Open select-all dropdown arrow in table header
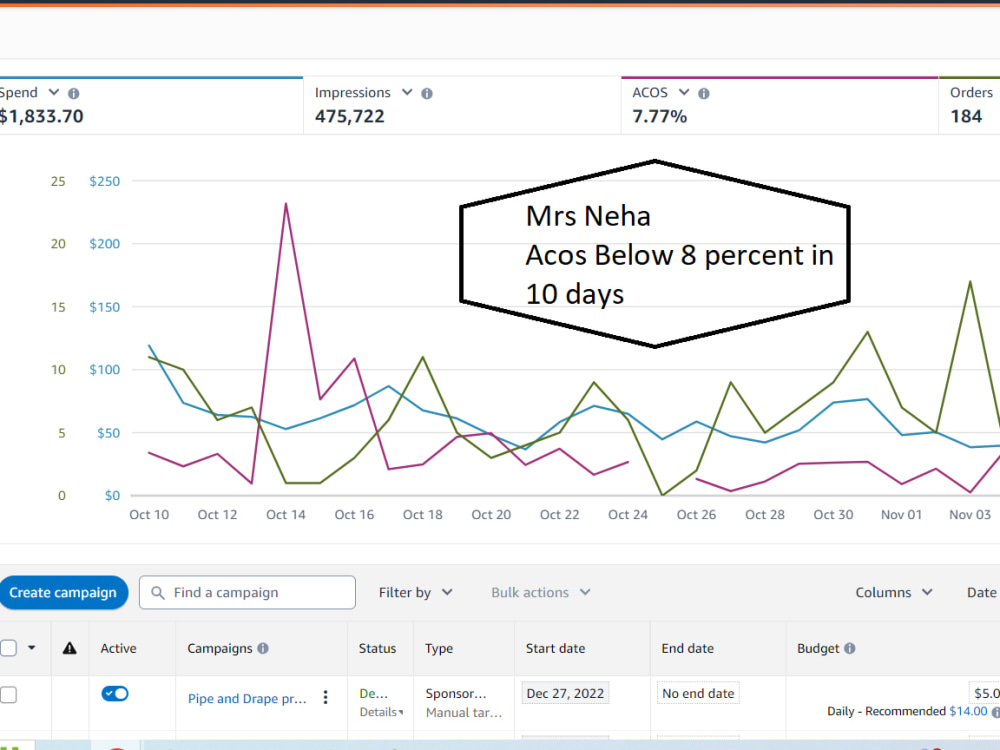Screen dimensions: 1000x750 (31, 648)
